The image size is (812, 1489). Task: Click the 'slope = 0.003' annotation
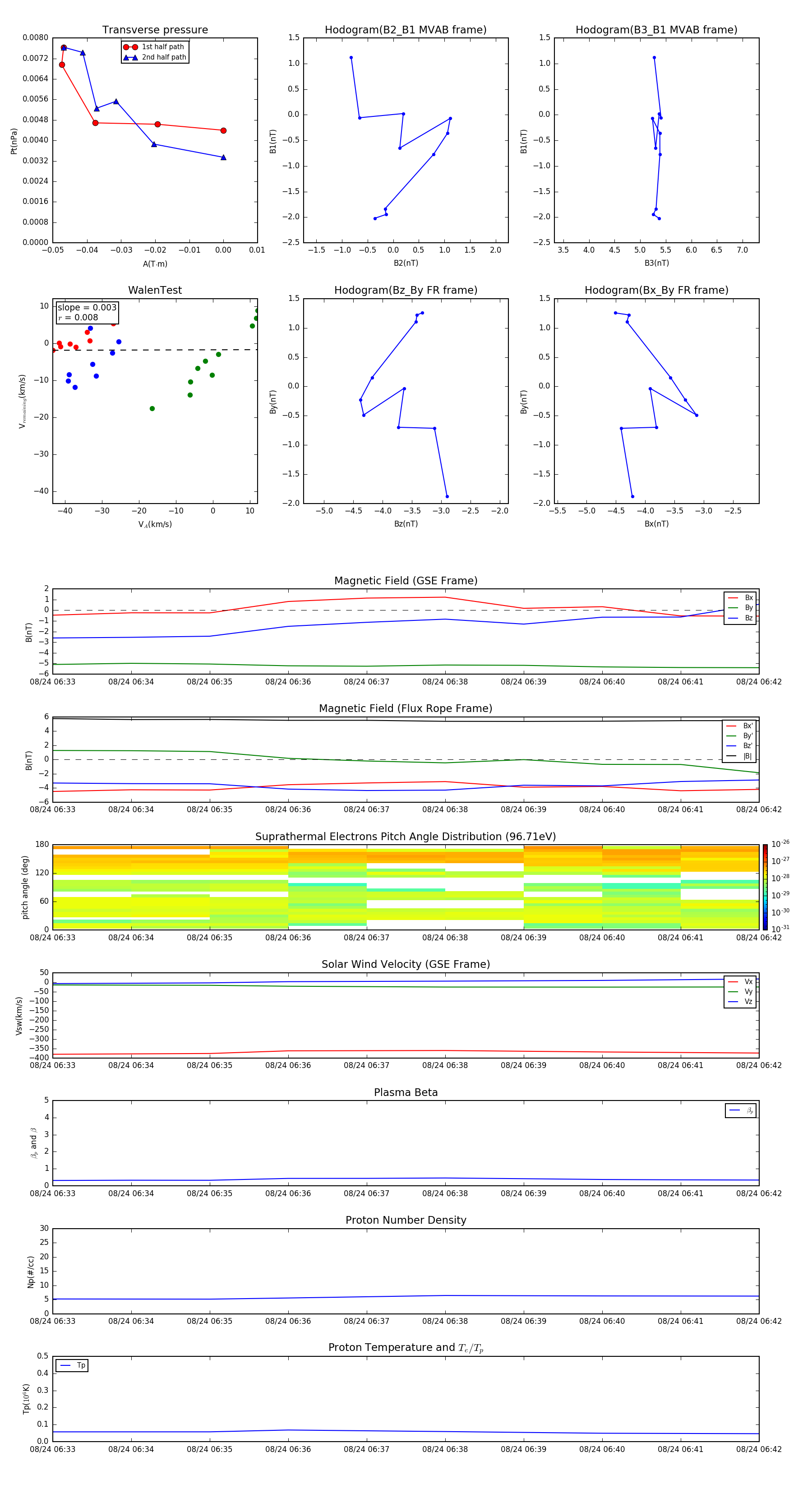coord(87,308)
